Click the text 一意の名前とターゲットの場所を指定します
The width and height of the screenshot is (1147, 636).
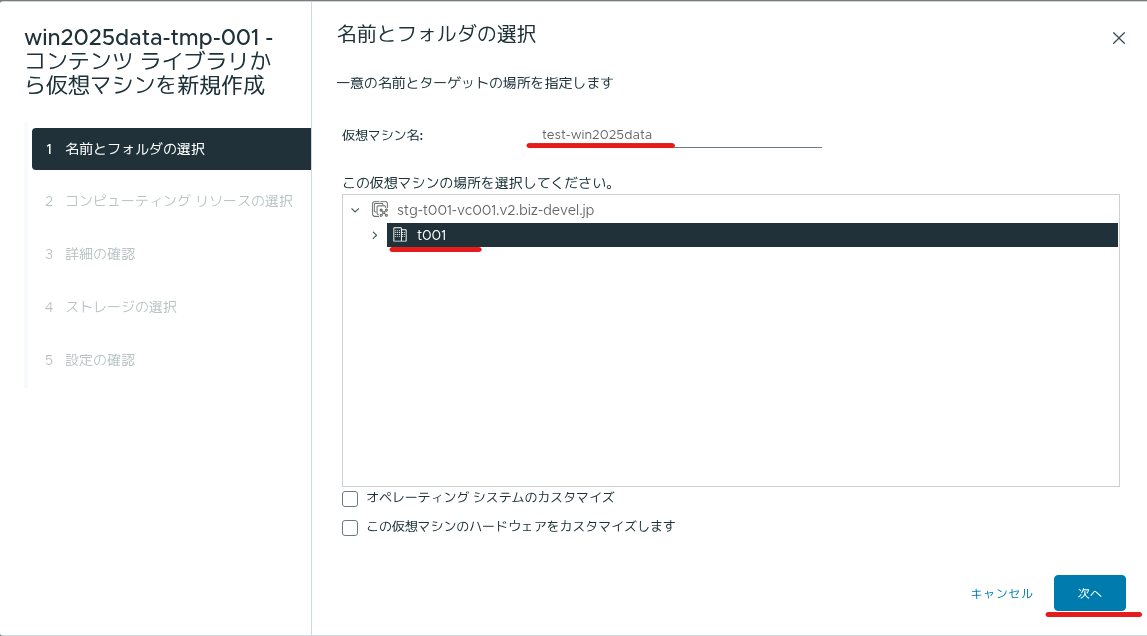475,83
